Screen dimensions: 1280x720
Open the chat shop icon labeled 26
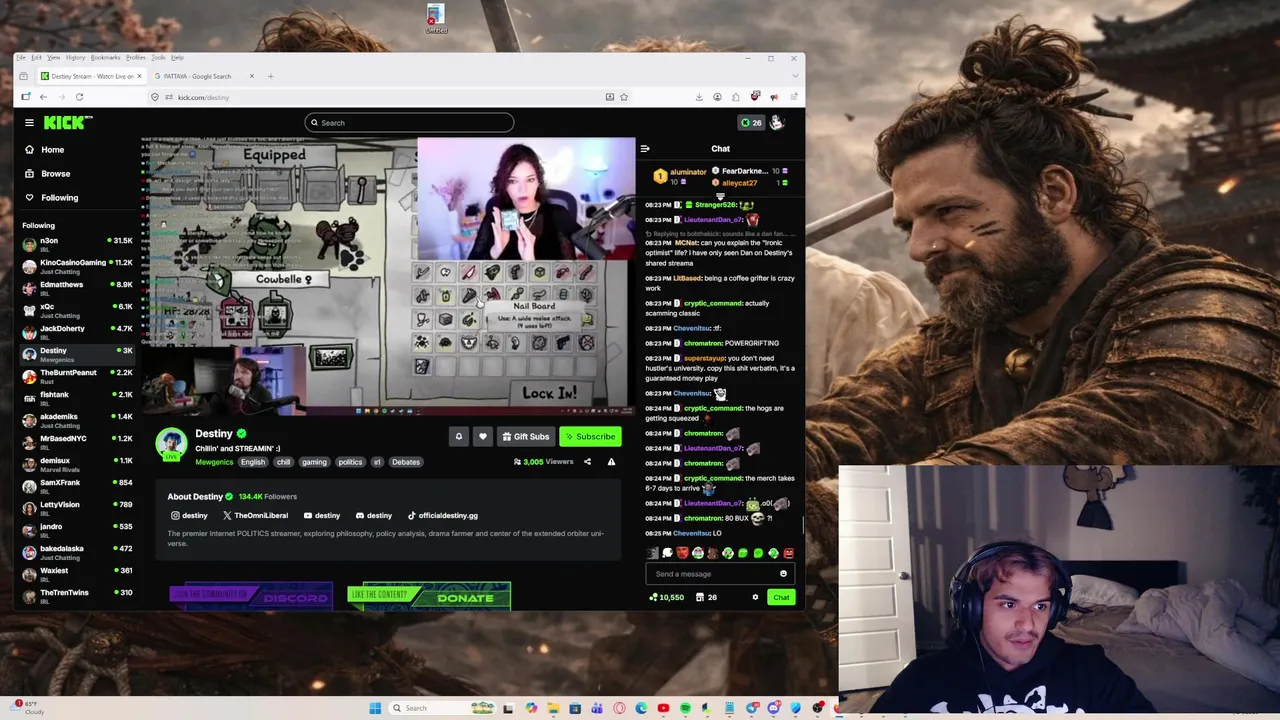coord(706,597)
